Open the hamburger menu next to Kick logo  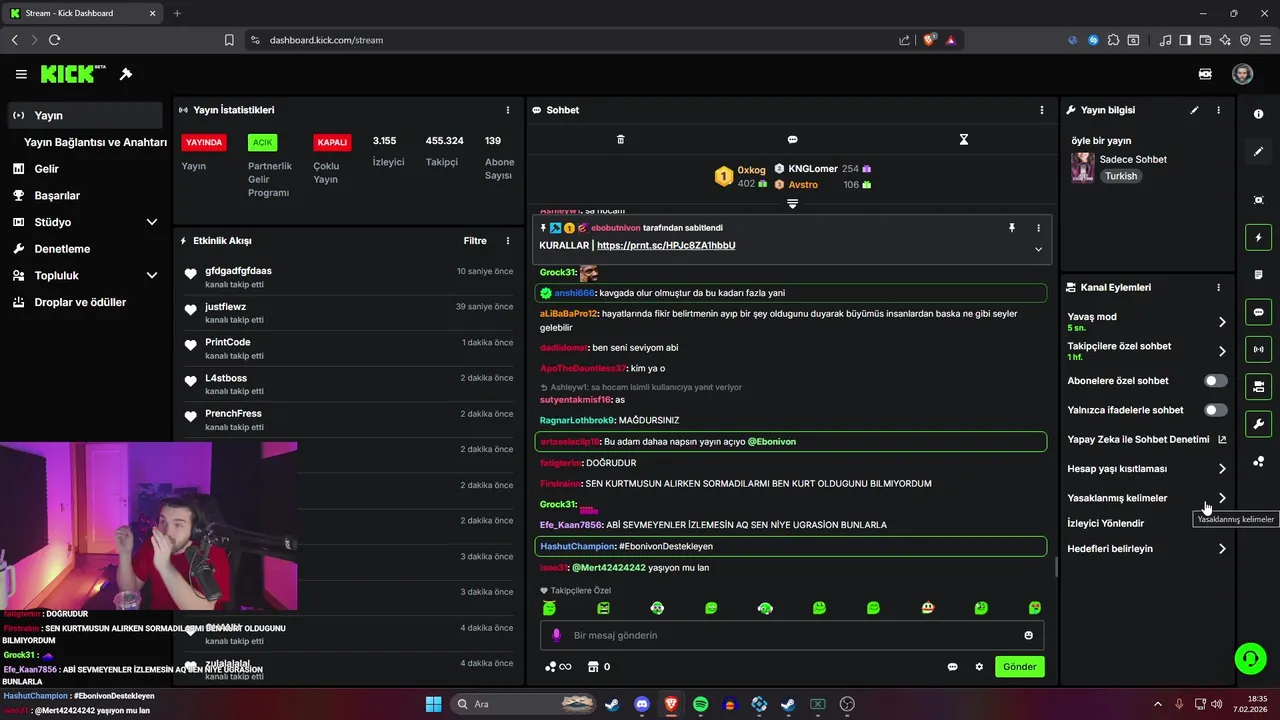click(x=21, y=74)
